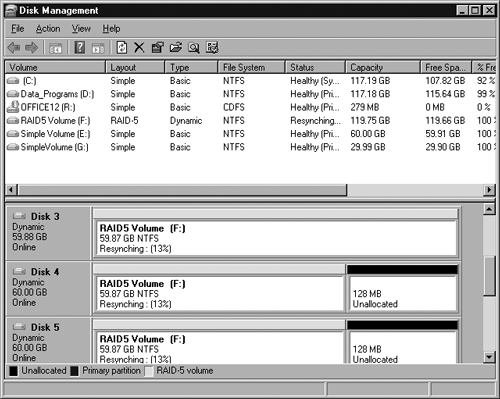Select Disk 4's 128 MB Unallocated space
The image size is (500, 399).
[x=402, y=294]
